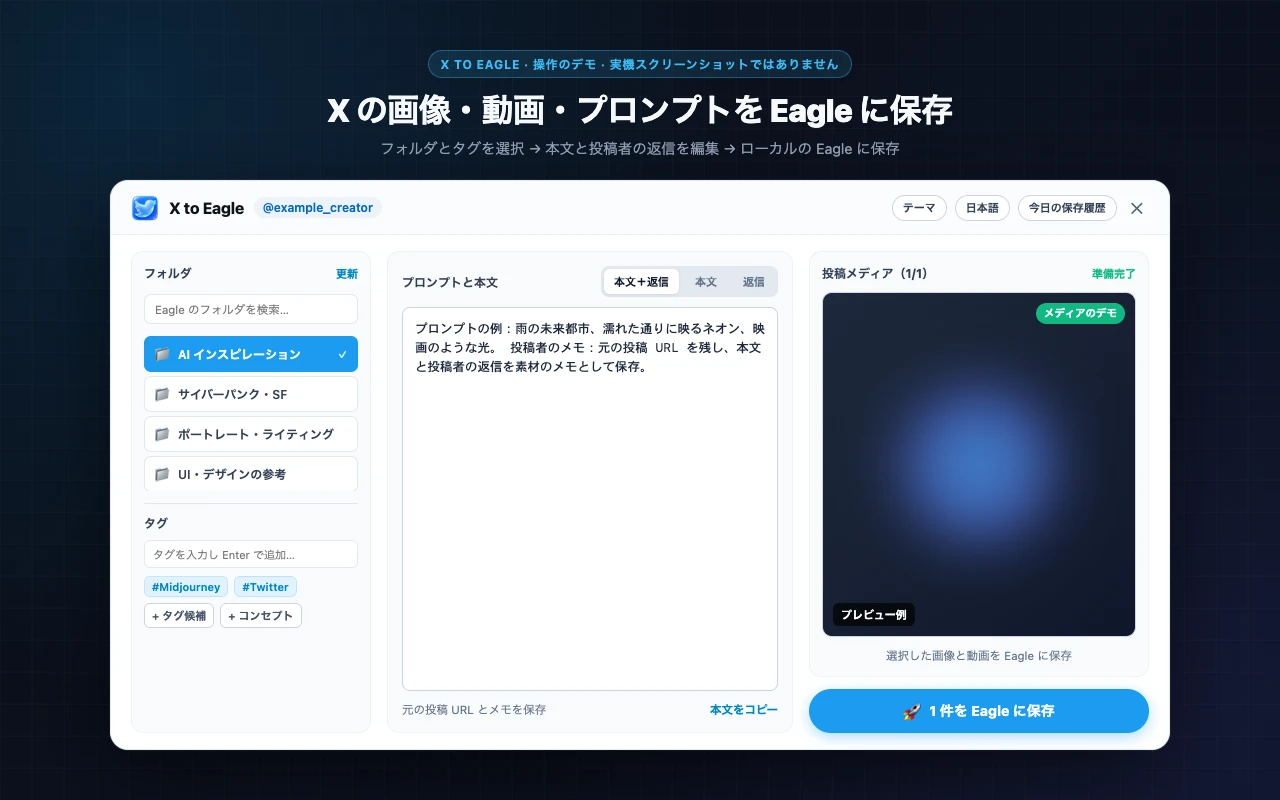Open the テーマ theme selector

click(919, 208)
